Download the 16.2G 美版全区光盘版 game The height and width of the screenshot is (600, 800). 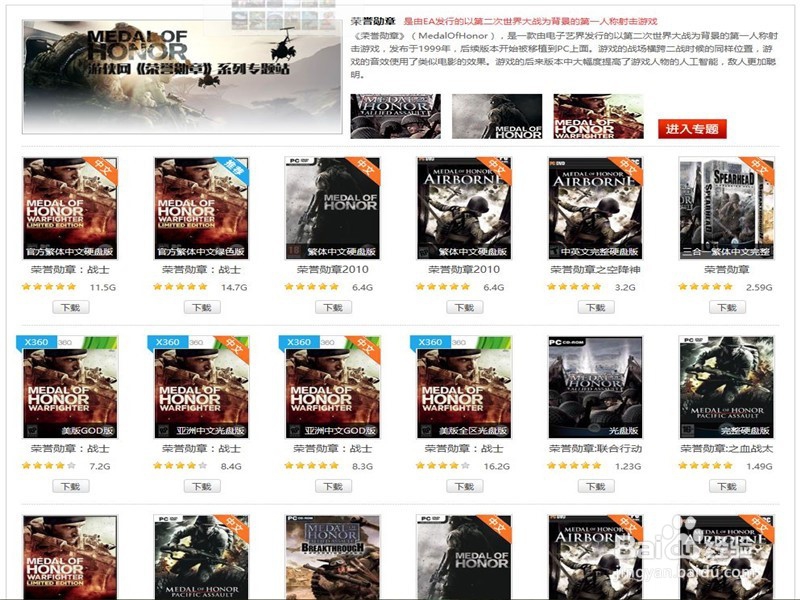click(x=464, y=486)
